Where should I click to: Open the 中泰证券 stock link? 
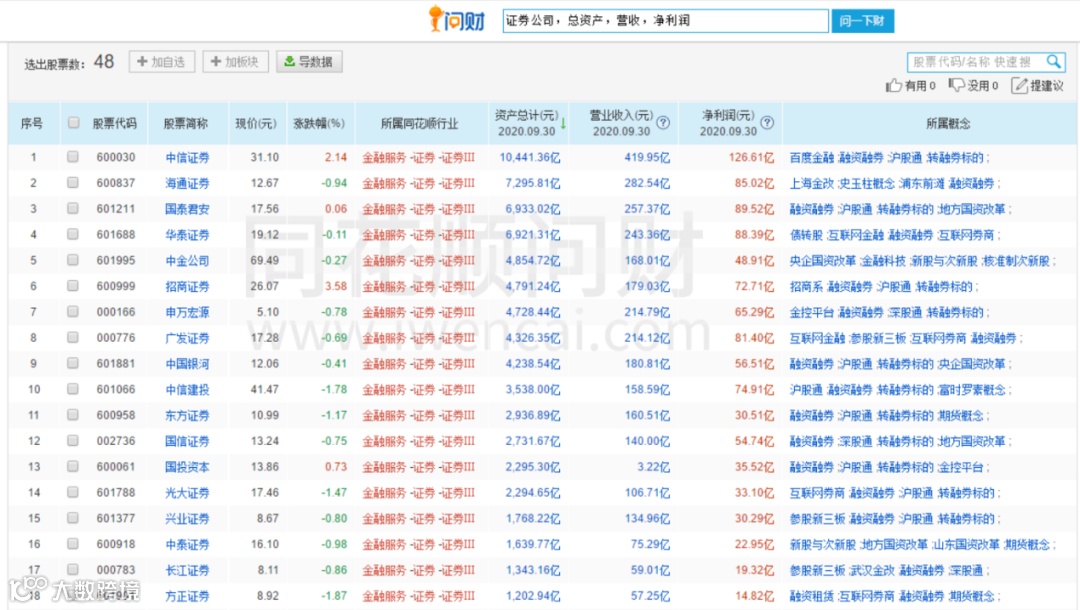point(187,545)
